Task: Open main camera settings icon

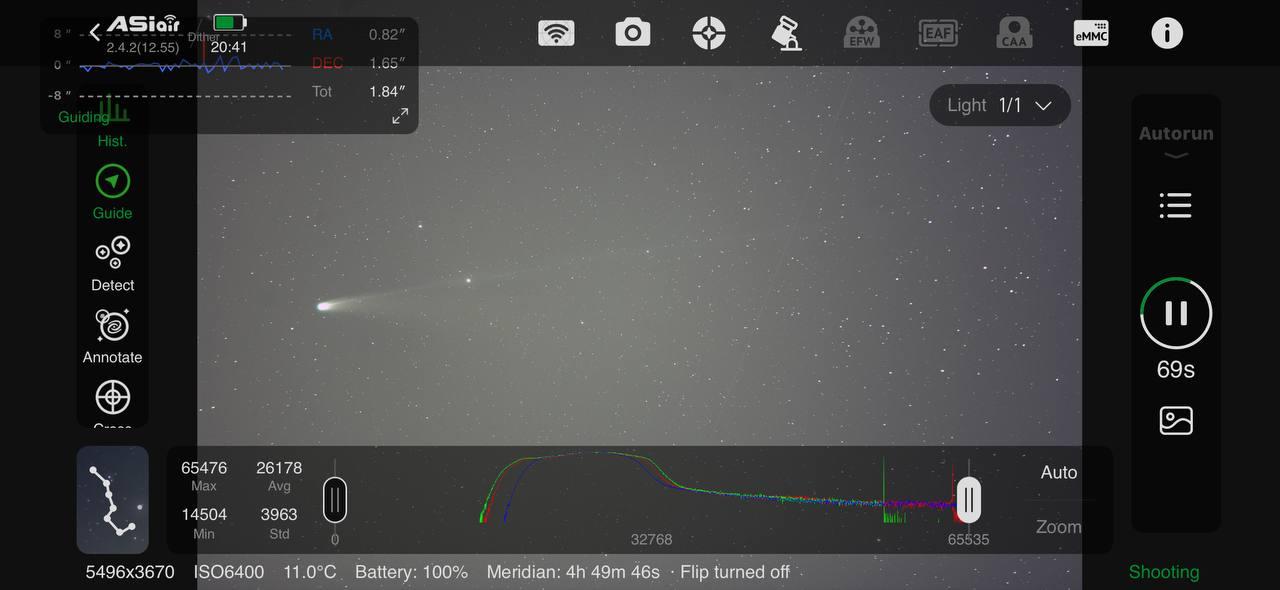Action: click(632, 33)
